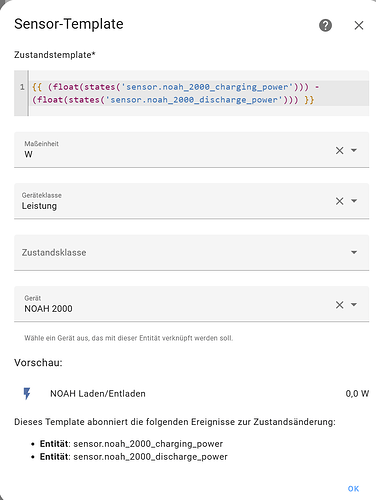The height and width of the screenshot is (500, 376).
Task: Click the line number 1 gutter
Action: tap(22, 87)
